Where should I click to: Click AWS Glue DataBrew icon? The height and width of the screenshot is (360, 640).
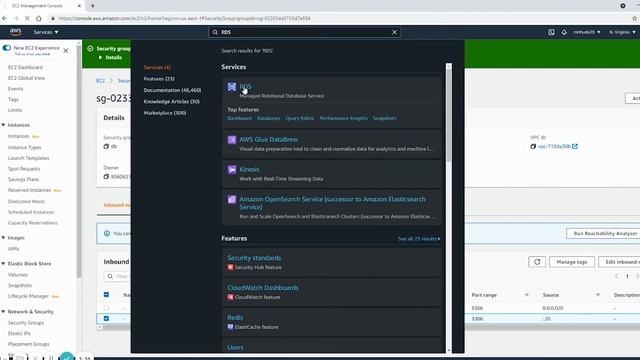click(x=232, y=140)
